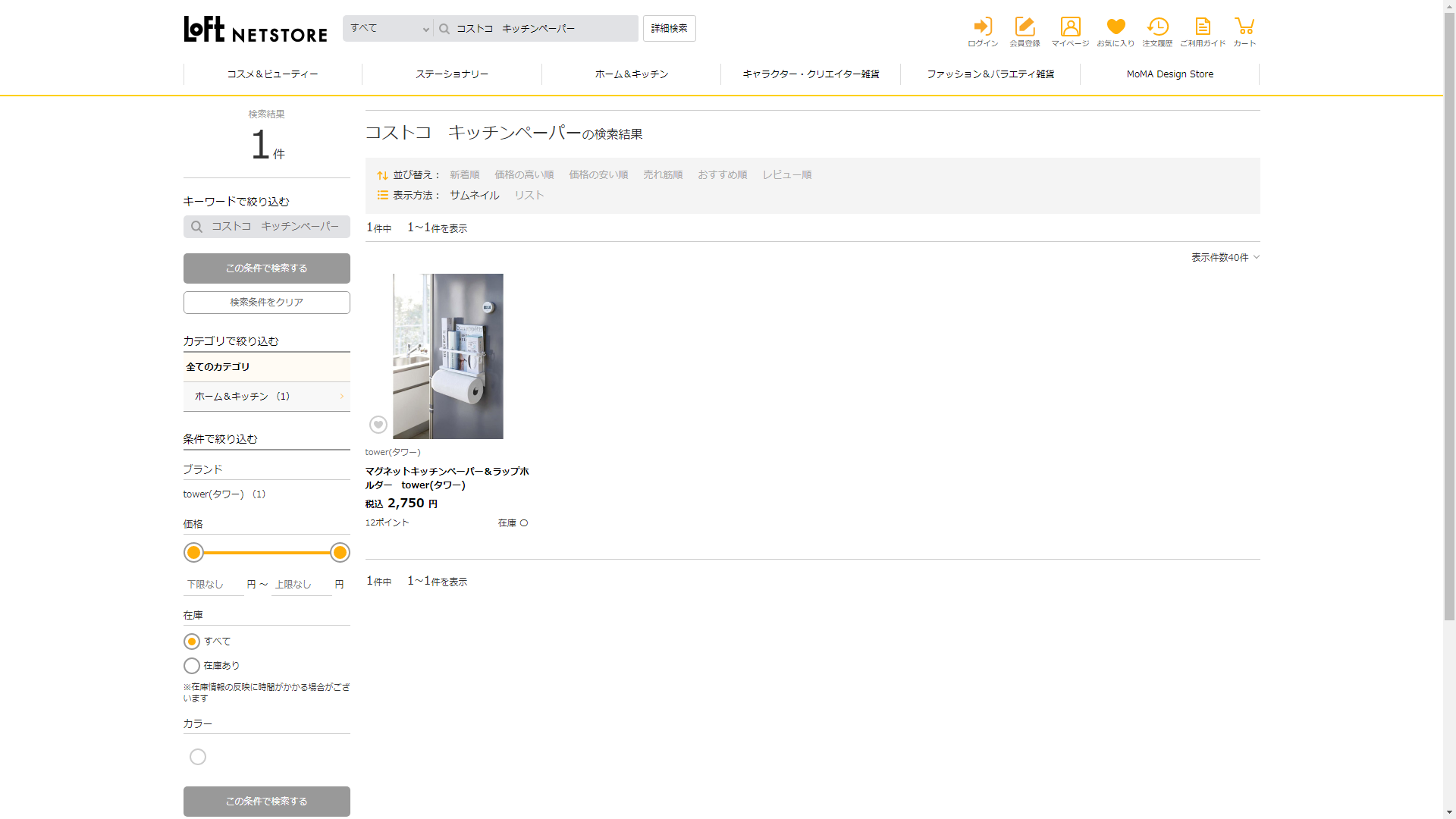Open the shopping cart icon
1456x819 pixels.
(x=1244, y=32)
